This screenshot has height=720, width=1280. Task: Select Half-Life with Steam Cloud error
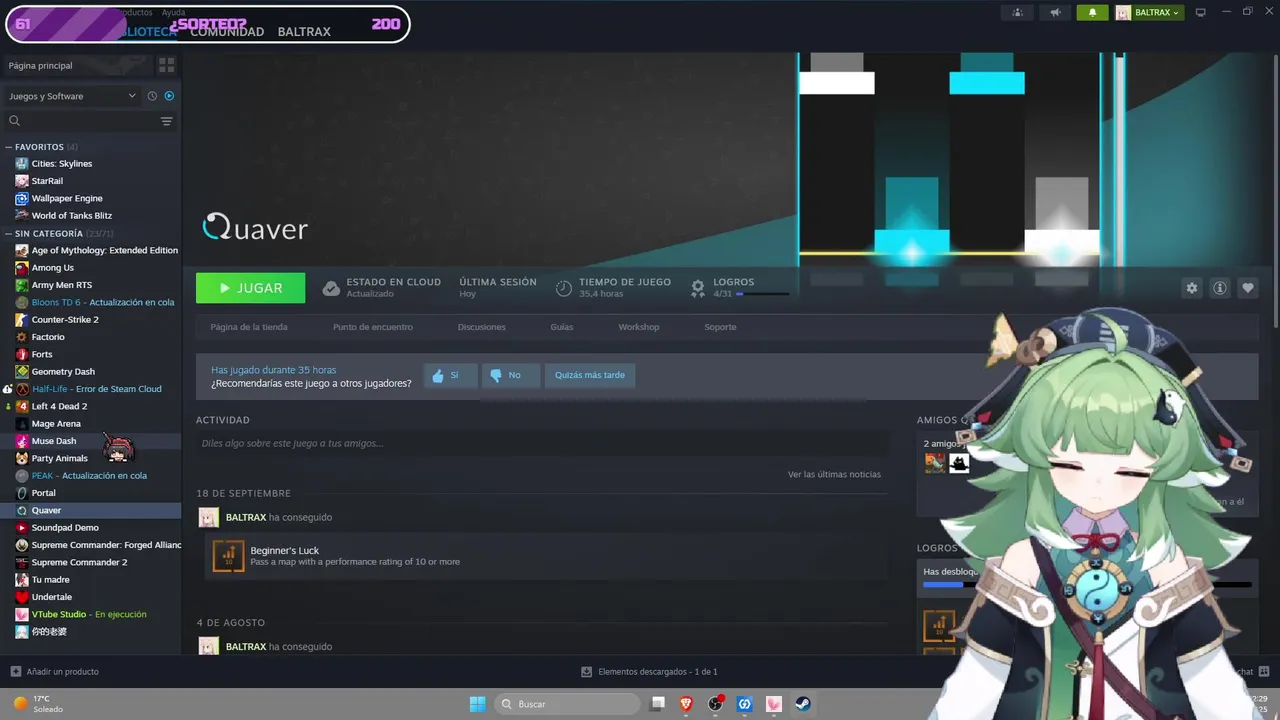coord(96,389)
